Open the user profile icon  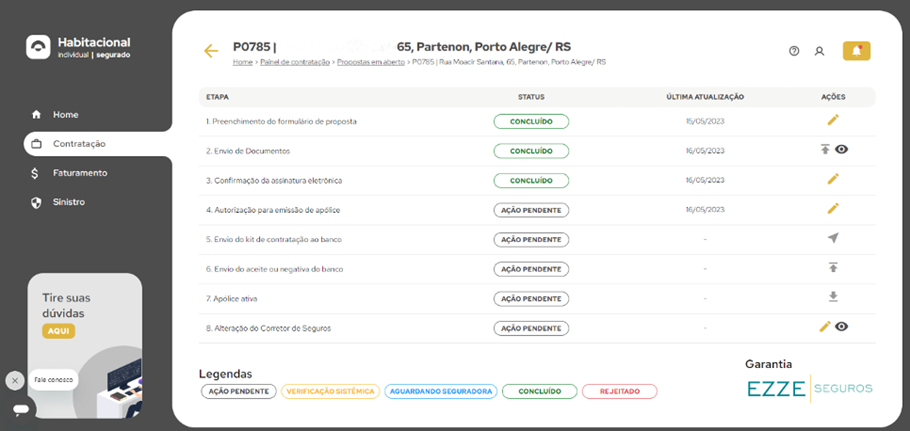click(x=819, y=51)
